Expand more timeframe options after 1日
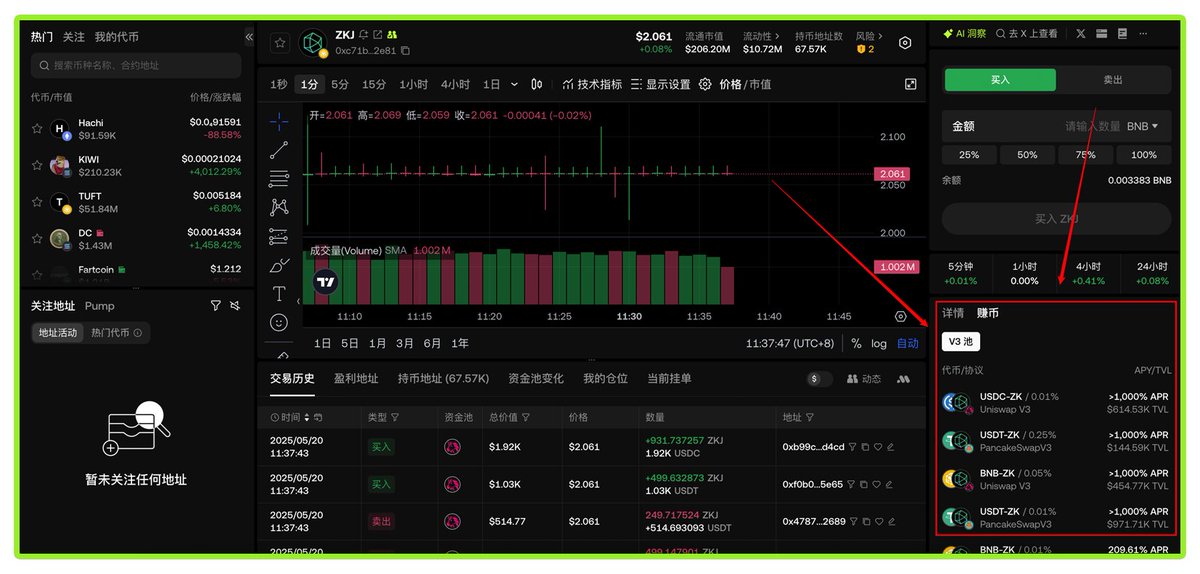 [515, 85]
